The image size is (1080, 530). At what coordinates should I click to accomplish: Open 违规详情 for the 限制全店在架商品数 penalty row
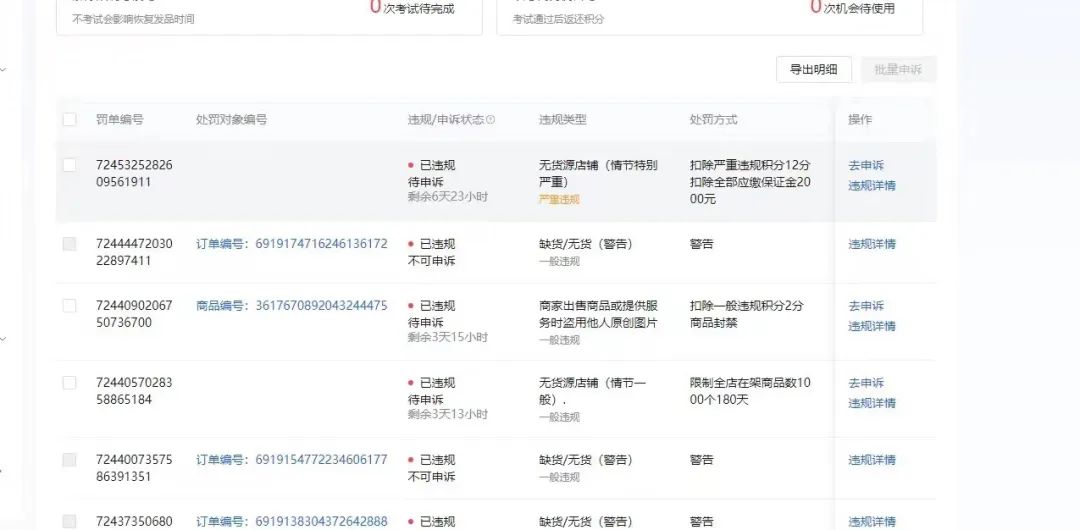click(871, 403)
